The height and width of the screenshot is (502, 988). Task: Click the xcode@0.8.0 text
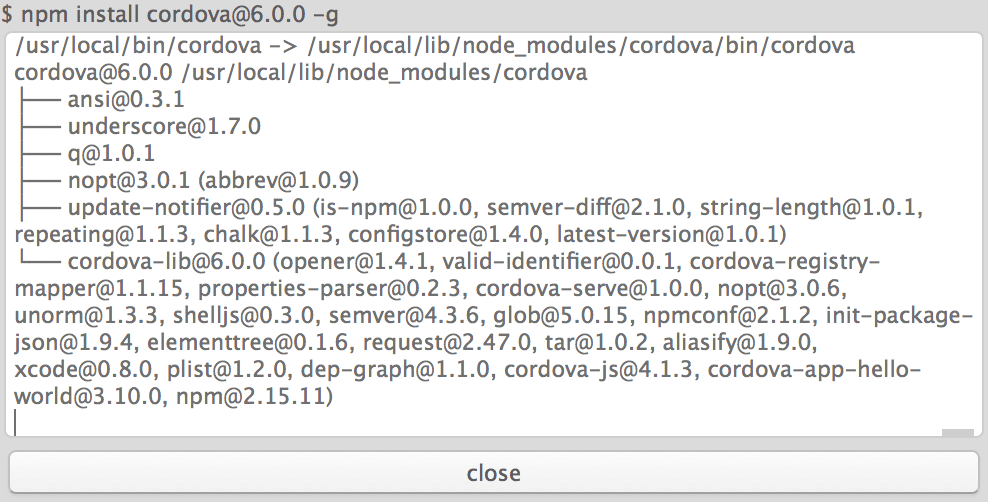click(x=83, y=370)
